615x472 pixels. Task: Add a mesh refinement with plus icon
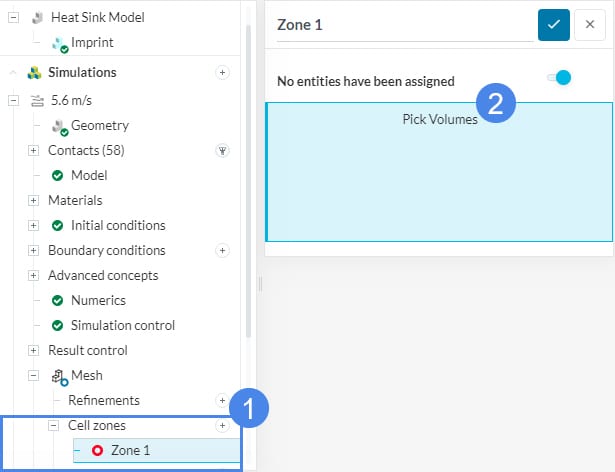pyautogui.click(x=223, y=400)
